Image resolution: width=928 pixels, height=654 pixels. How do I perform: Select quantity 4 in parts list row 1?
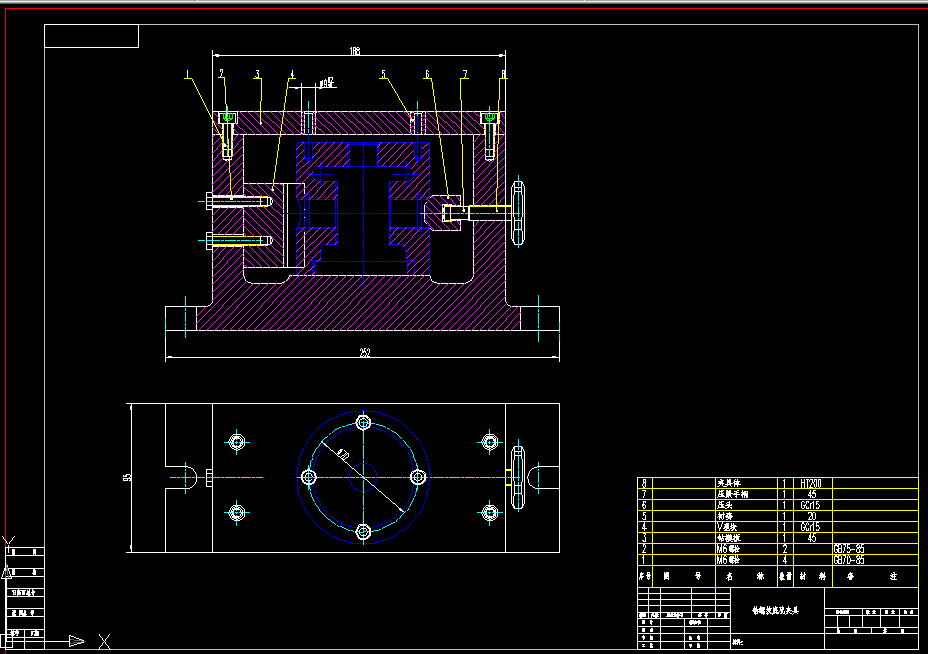pyautogui.click(x=785, y=560)
